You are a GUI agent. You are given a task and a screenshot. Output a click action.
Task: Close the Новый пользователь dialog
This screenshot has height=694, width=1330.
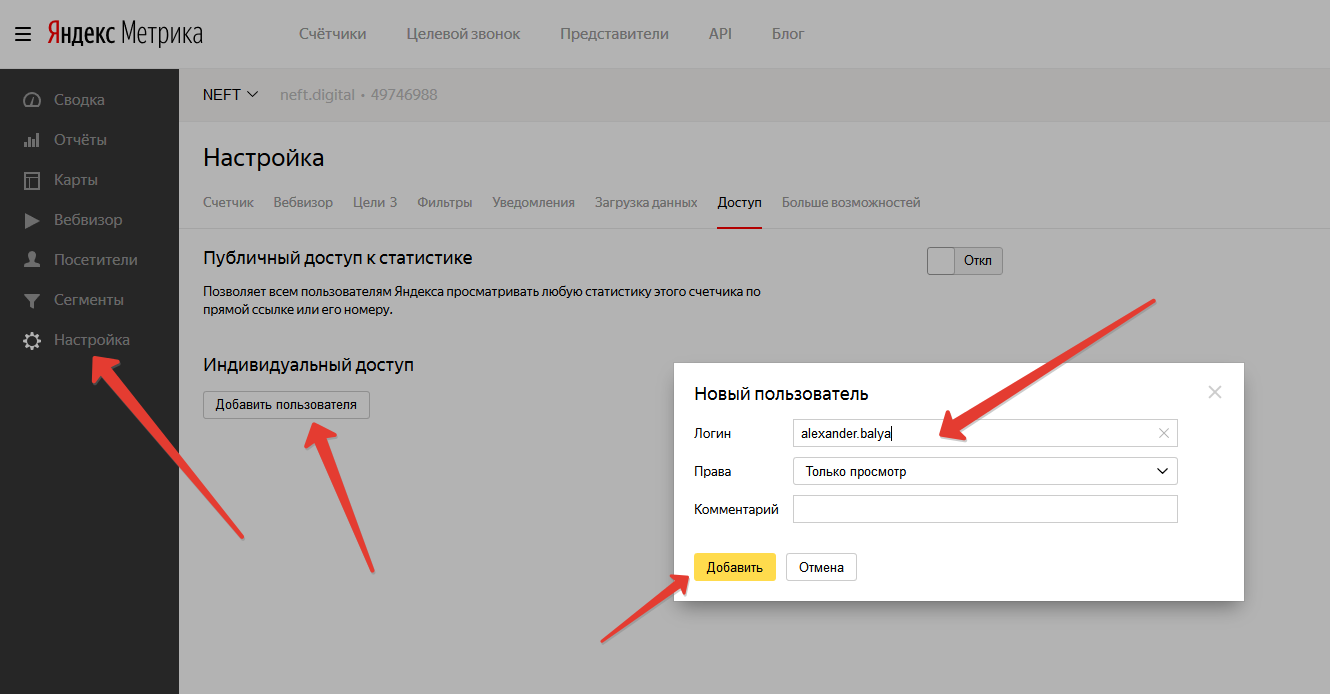1214,392
